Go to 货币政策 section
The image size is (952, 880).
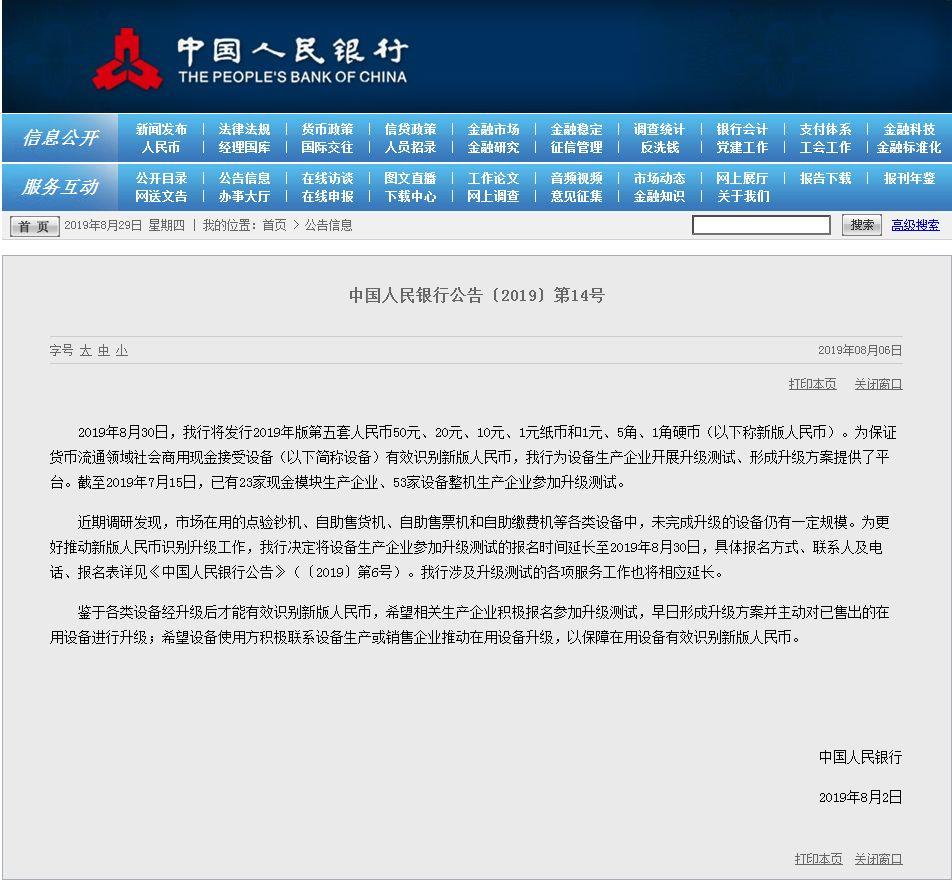pos(327,129)
